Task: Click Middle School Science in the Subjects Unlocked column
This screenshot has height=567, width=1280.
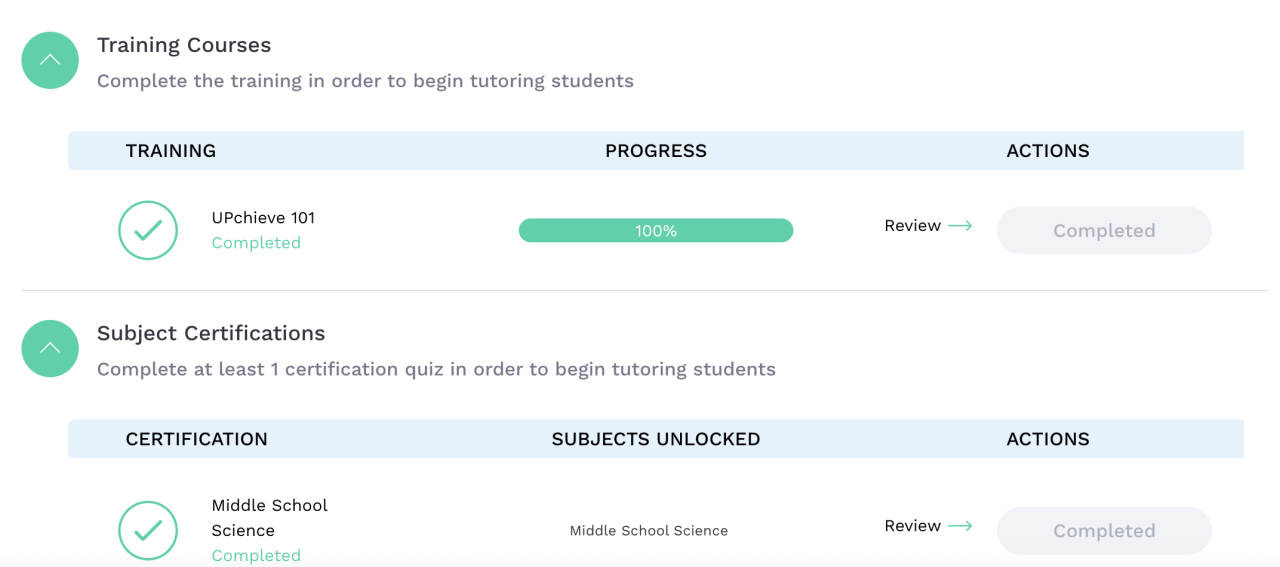Action: (649, 531)
